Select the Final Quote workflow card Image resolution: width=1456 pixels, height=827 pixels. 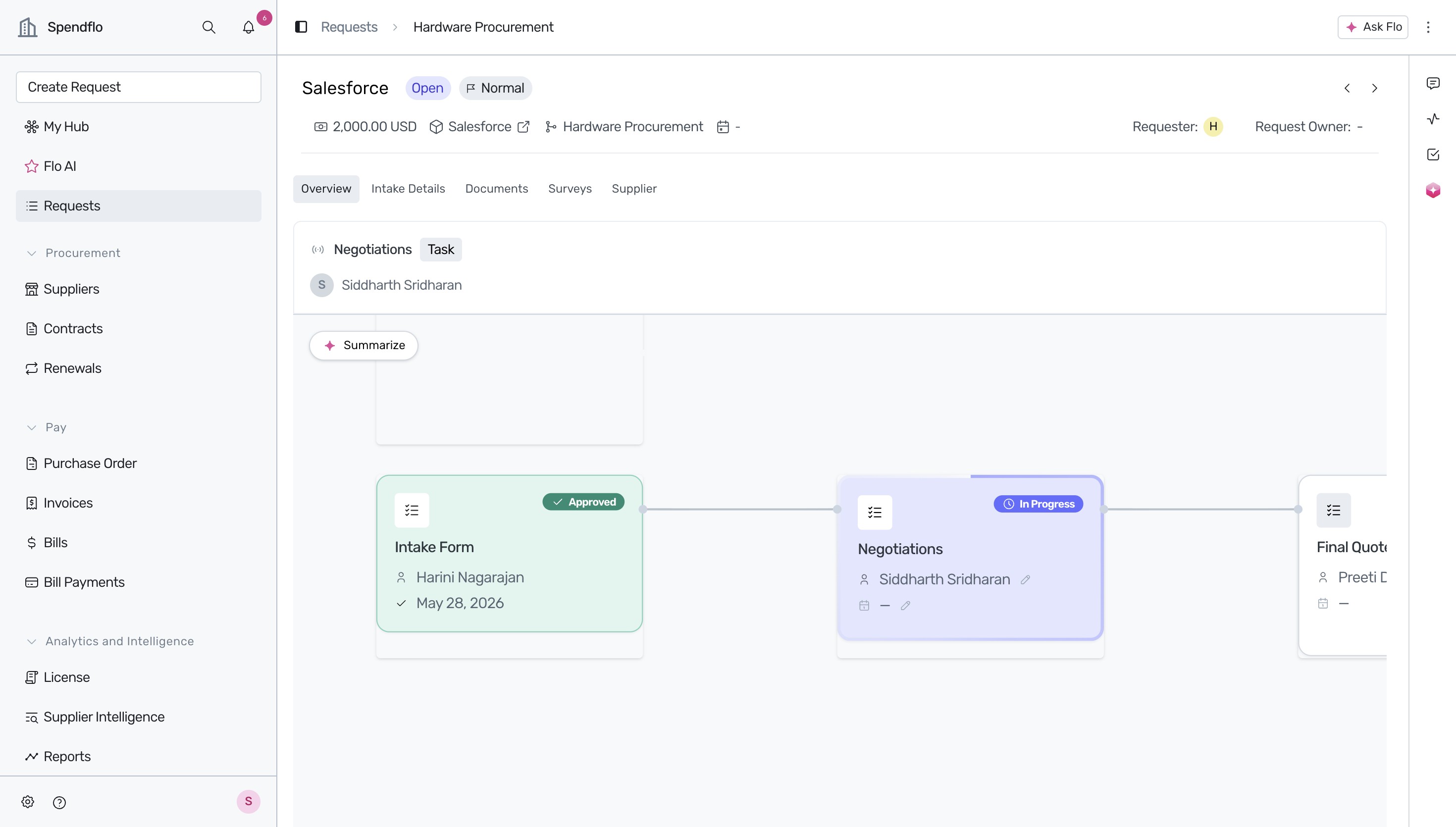tap(1343, 565)
